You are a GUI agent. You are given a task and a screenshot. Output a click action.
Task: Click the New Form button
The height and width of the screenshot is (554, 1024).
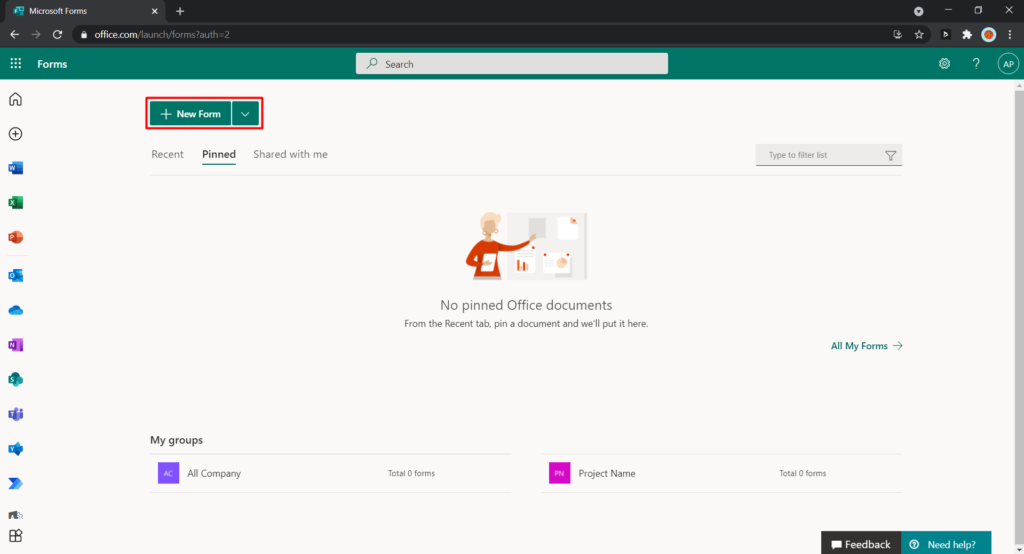click(x=191, y=114)
